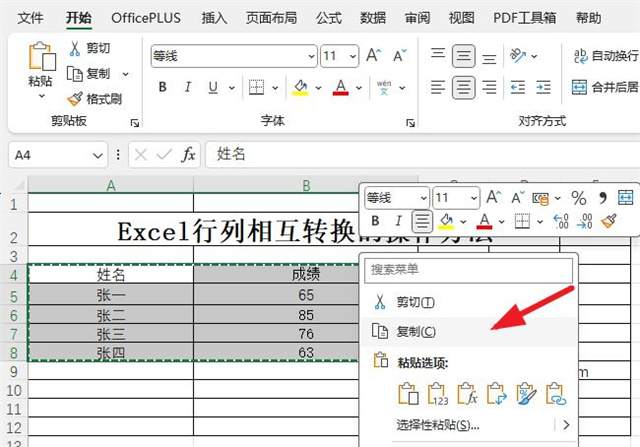Viewport: 640px width, 447px height.
Task: Toggle center horizontal alignment in ribbon
Action: [x=463, y=87]
